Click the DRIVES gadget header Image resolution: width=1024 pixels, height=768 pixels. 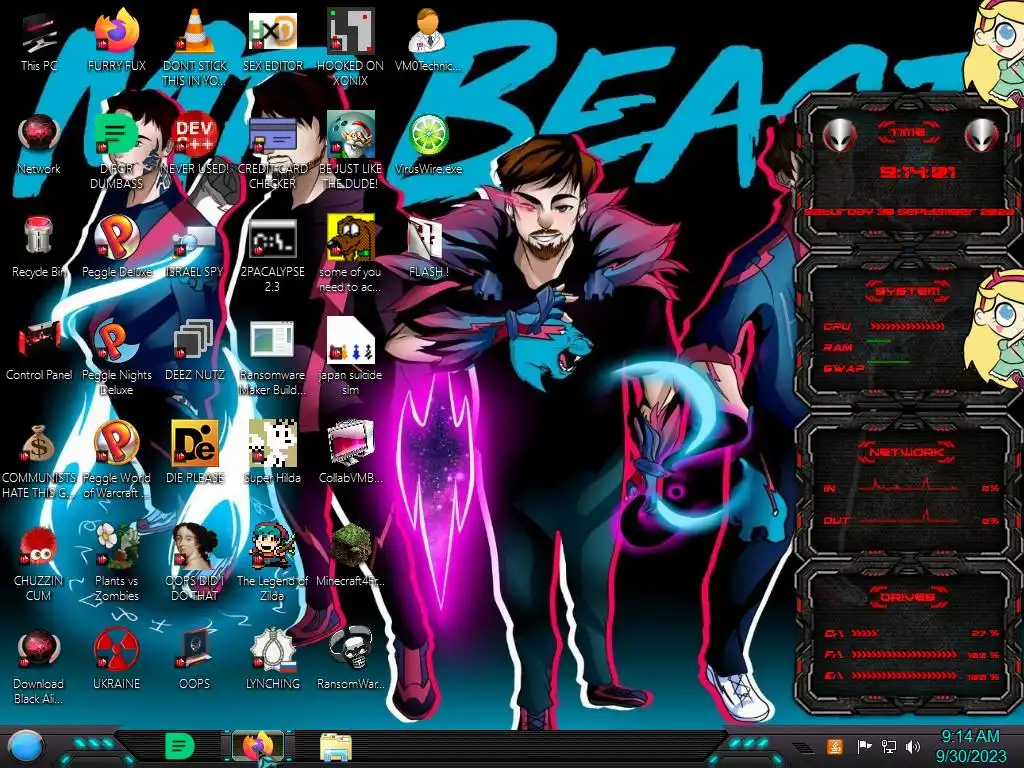908,597
